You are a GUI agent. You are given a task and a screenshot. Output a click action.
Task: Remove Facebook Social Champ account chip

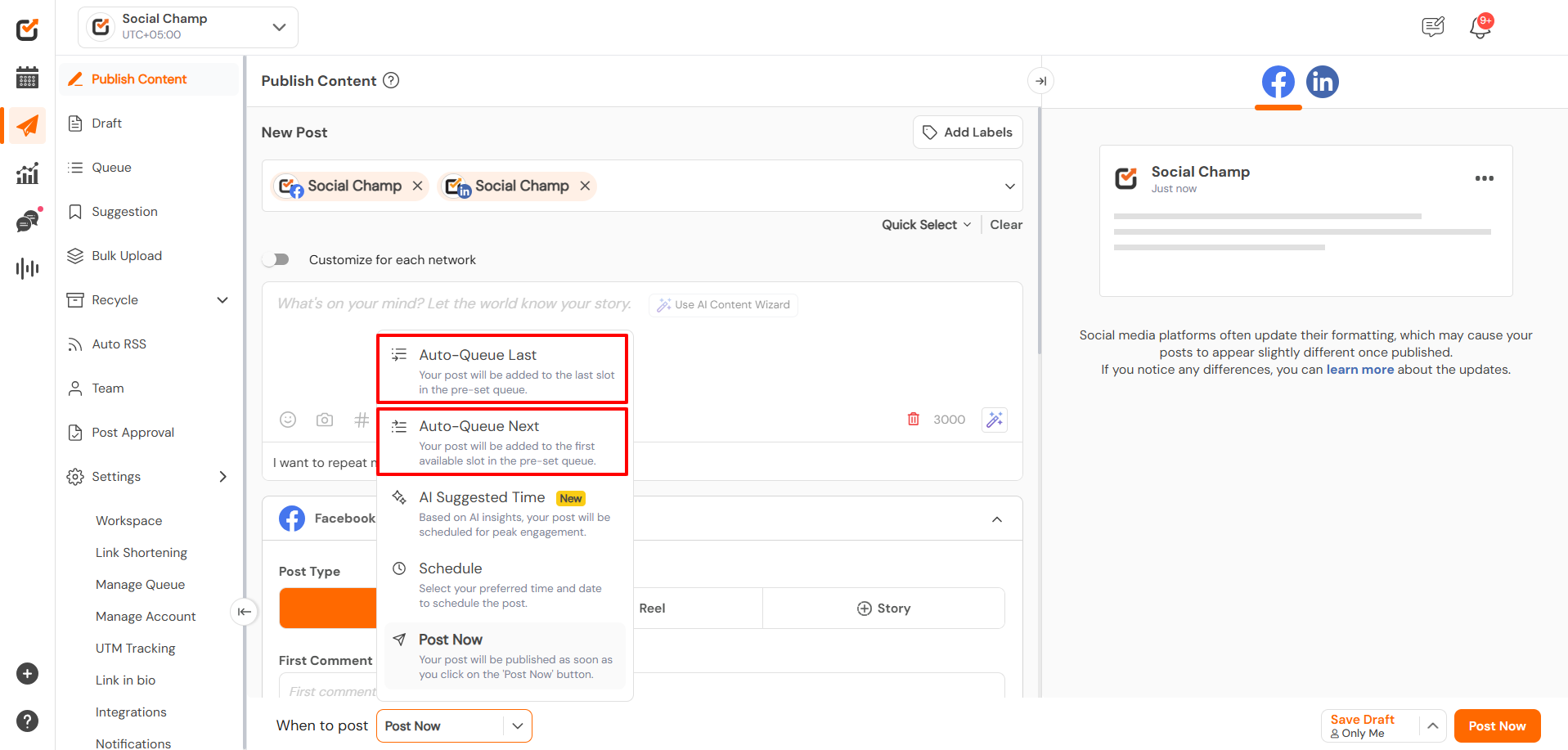(x=418, y=186)
